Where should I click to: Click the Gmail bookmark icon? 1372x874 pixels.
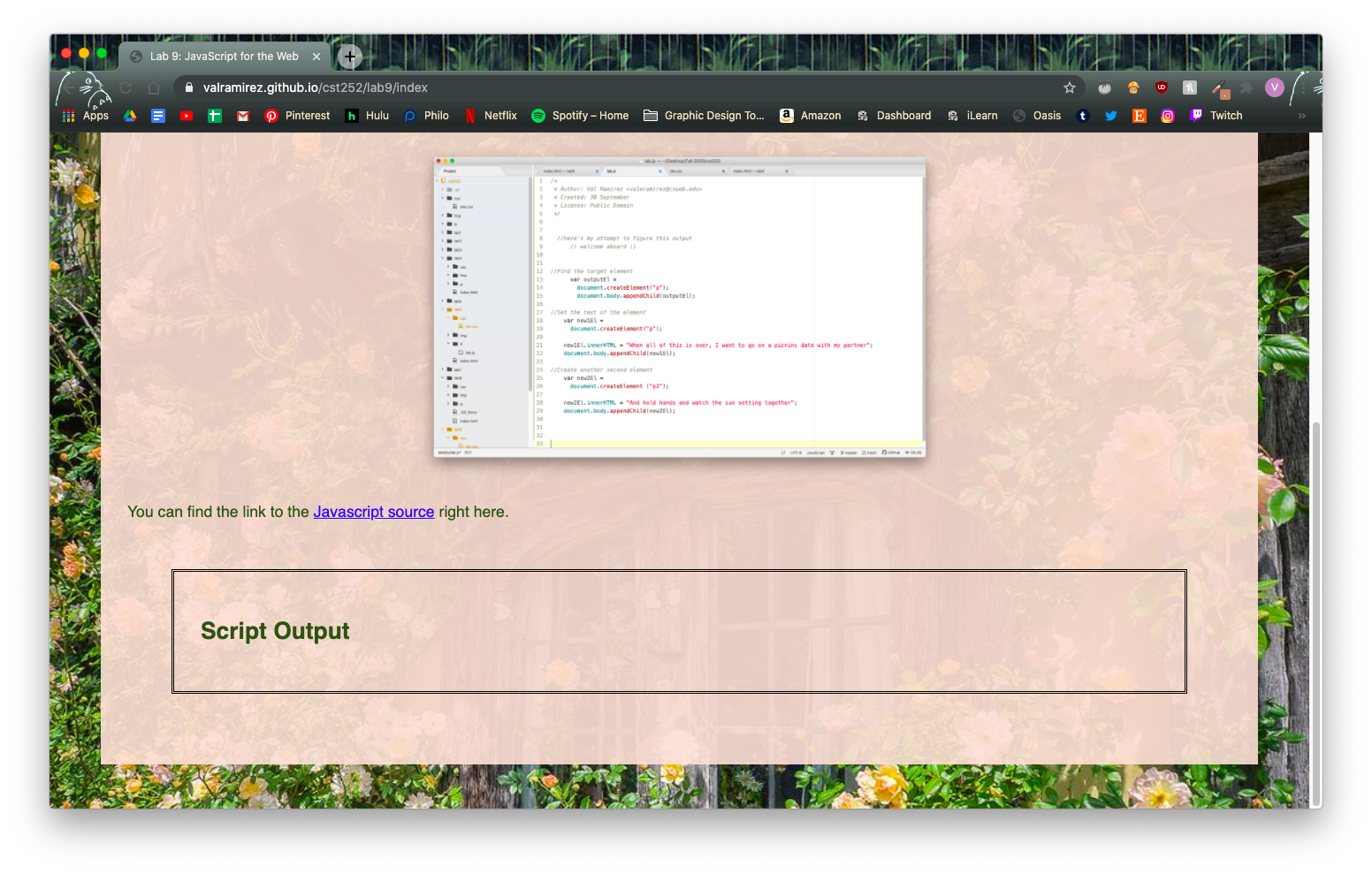(243, 116)
